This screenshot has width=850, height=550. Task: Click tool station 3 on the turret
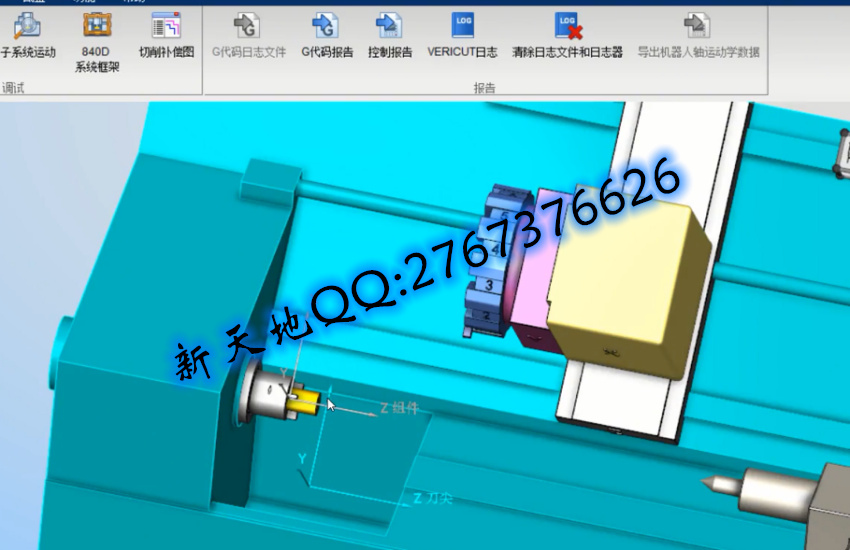coord(487,285)
